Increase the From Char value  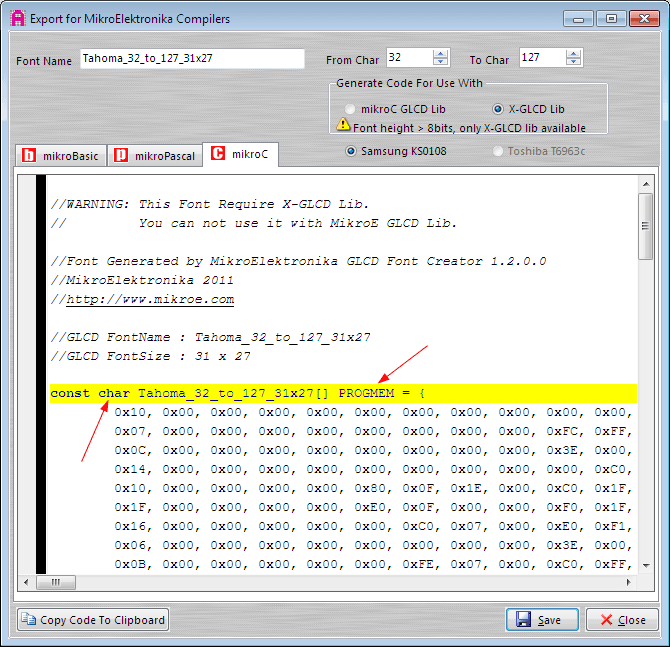(x=440, y=54)
